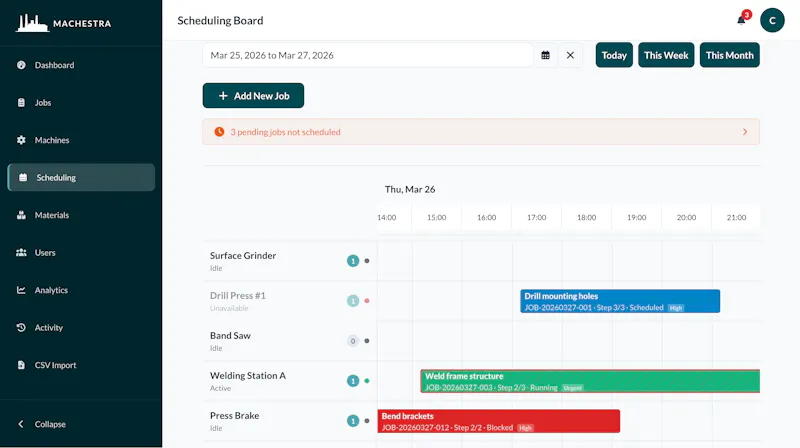
Task: Click the red Drill Press status dot
Action: pos(367,301)
